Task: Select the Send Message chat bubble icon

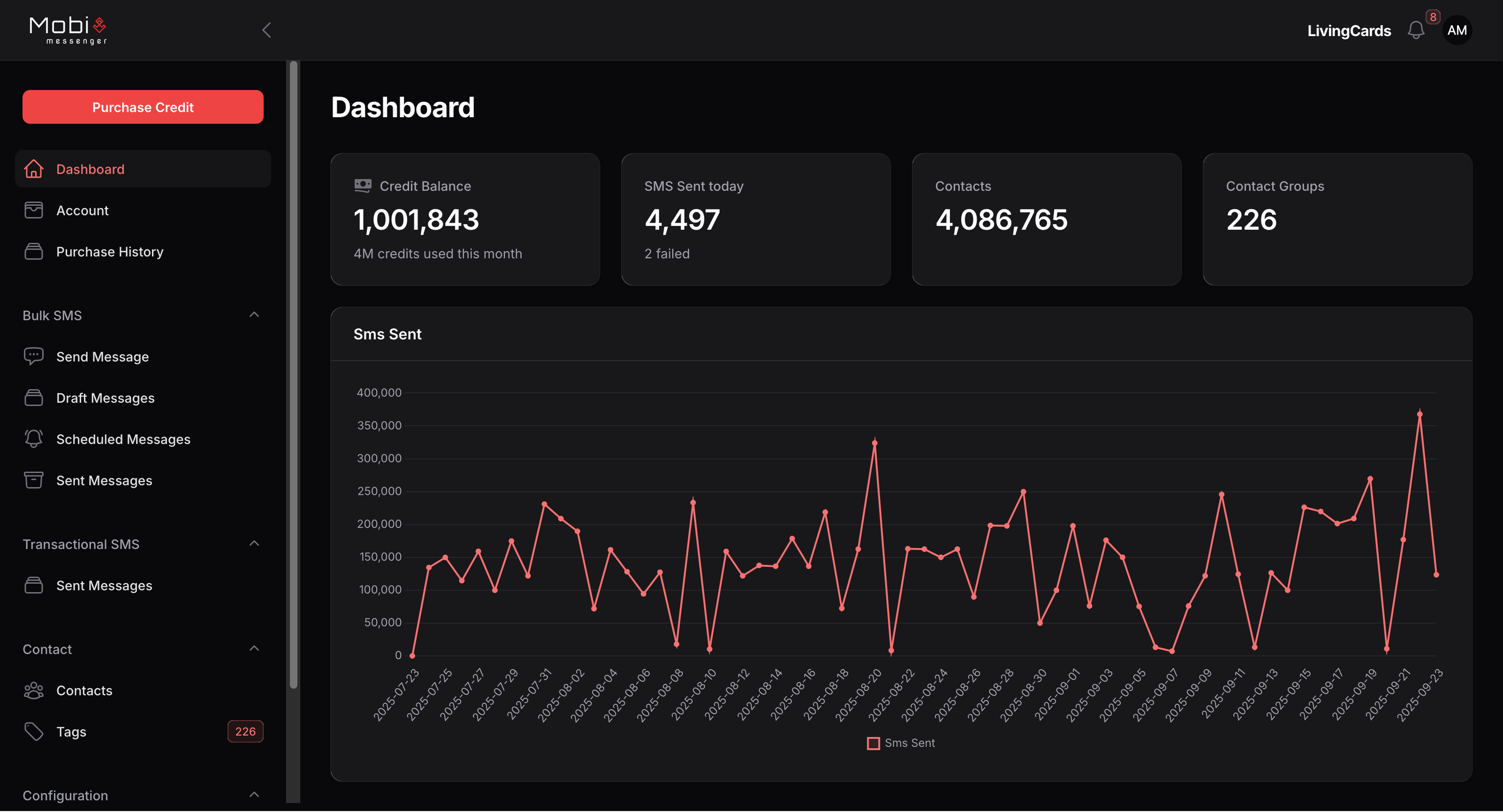Action: coord(34,356)
